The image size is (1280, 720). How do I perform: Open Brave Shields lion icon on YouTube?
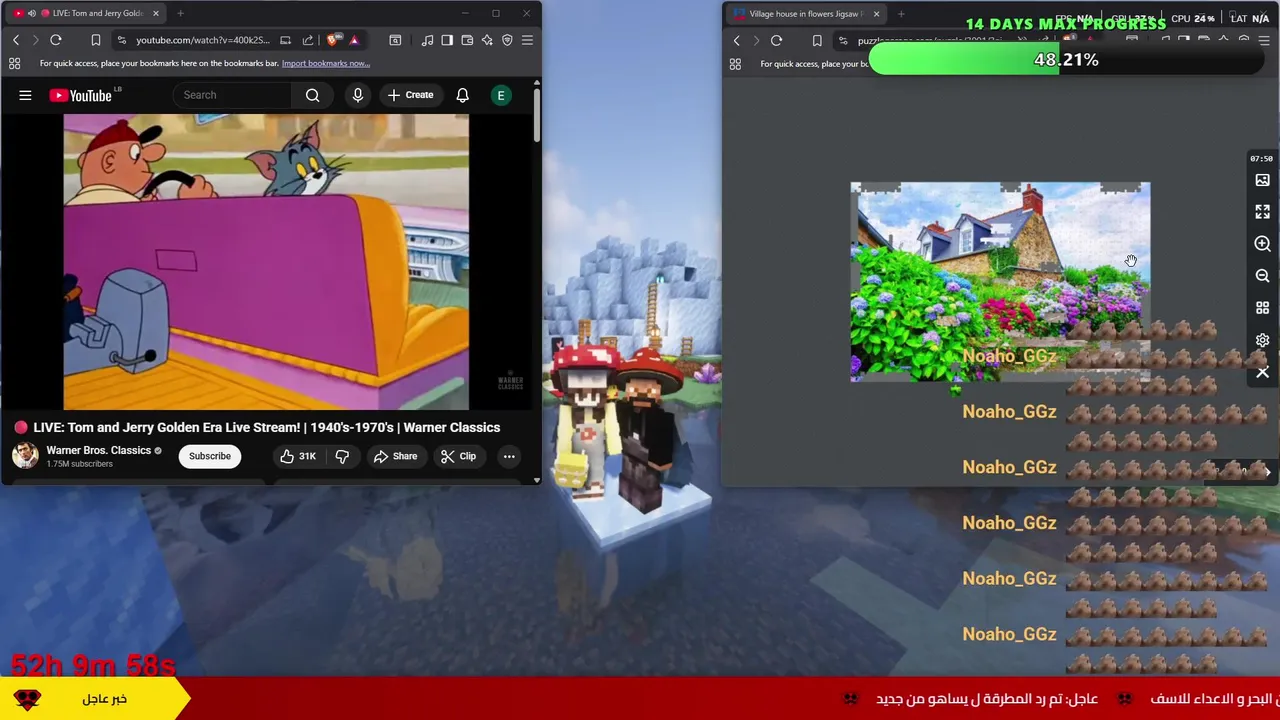[x=333, y=40]
